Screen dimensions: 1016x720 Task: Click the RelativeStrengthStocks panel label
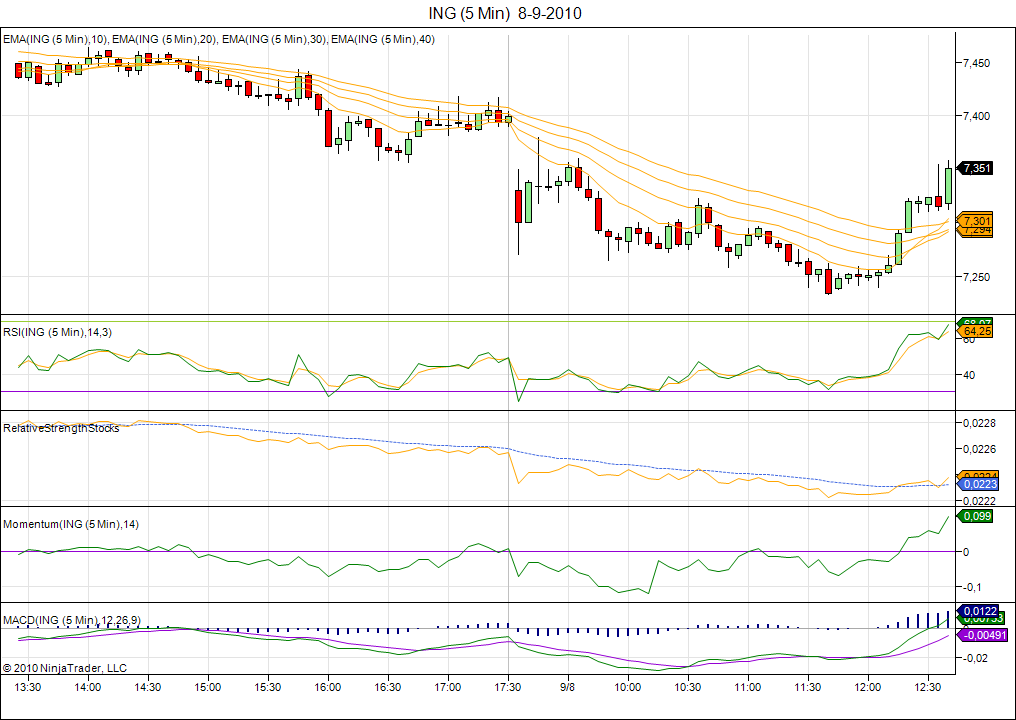62,428
